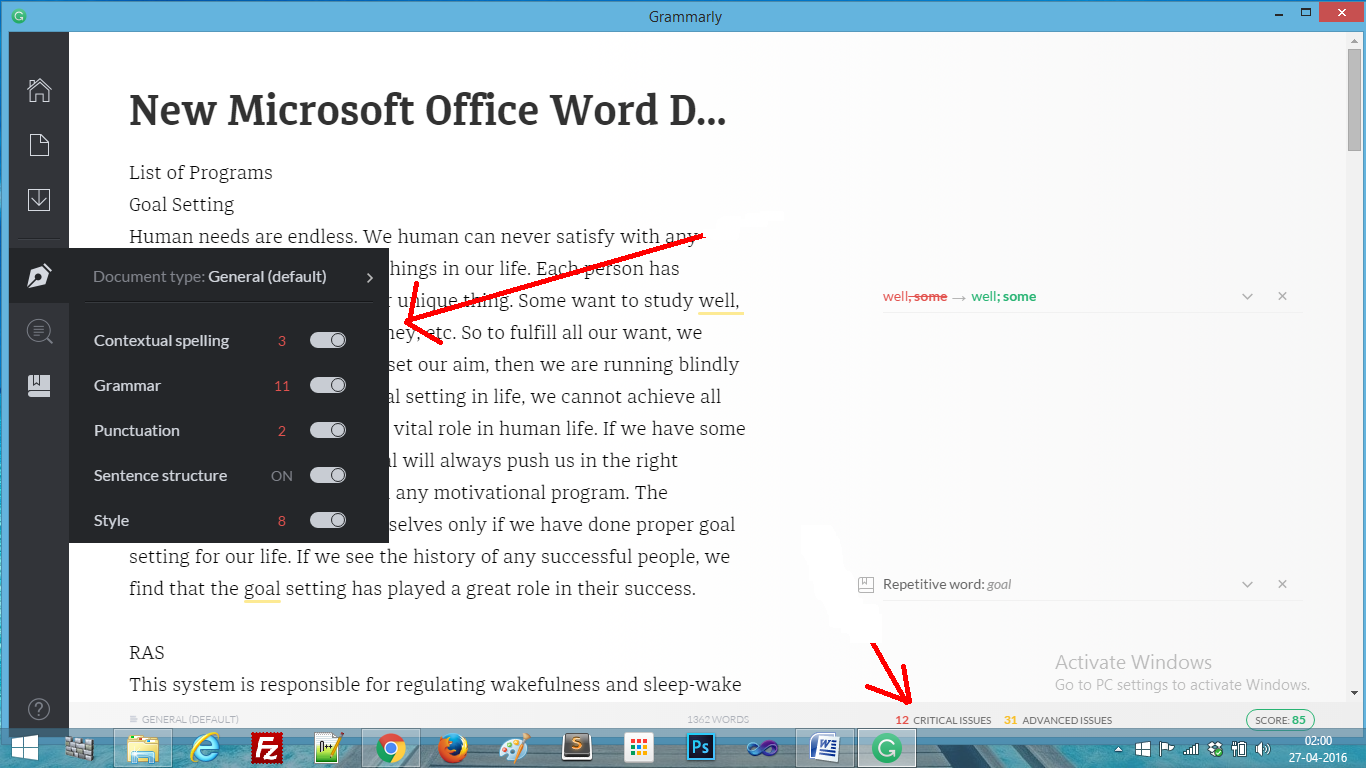Click the underlined word 'well,' in text
Image resolution: width=1366 pixels, height=768 pixels.
pos(720,301)
